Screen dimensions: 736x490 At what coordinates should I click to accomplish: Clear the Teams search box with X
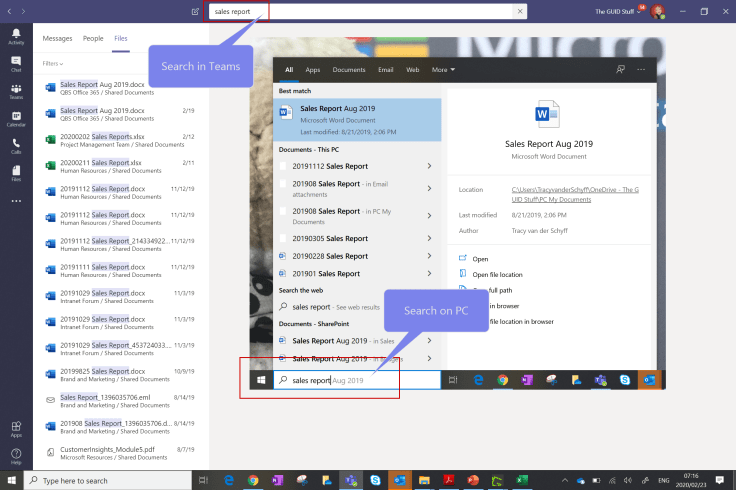point(518,12)
